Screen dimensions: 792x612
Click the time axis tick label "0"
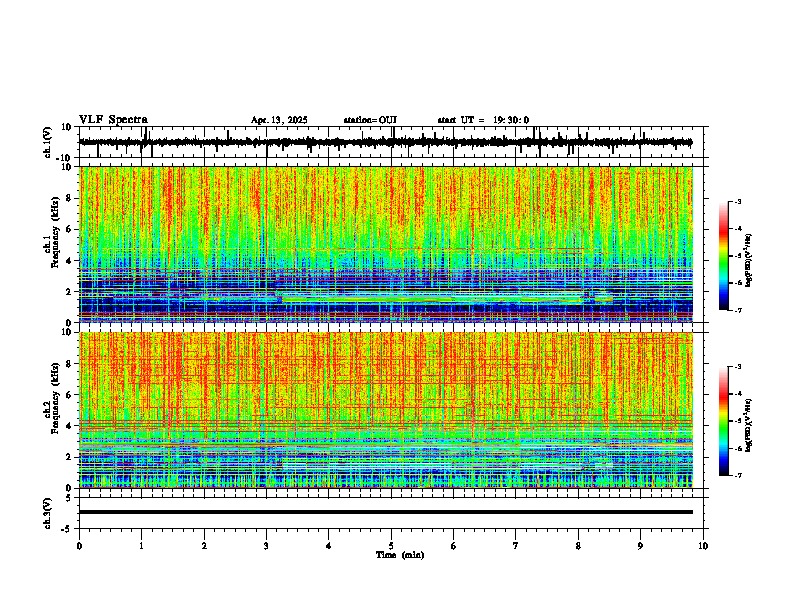[x=79, y=546]
